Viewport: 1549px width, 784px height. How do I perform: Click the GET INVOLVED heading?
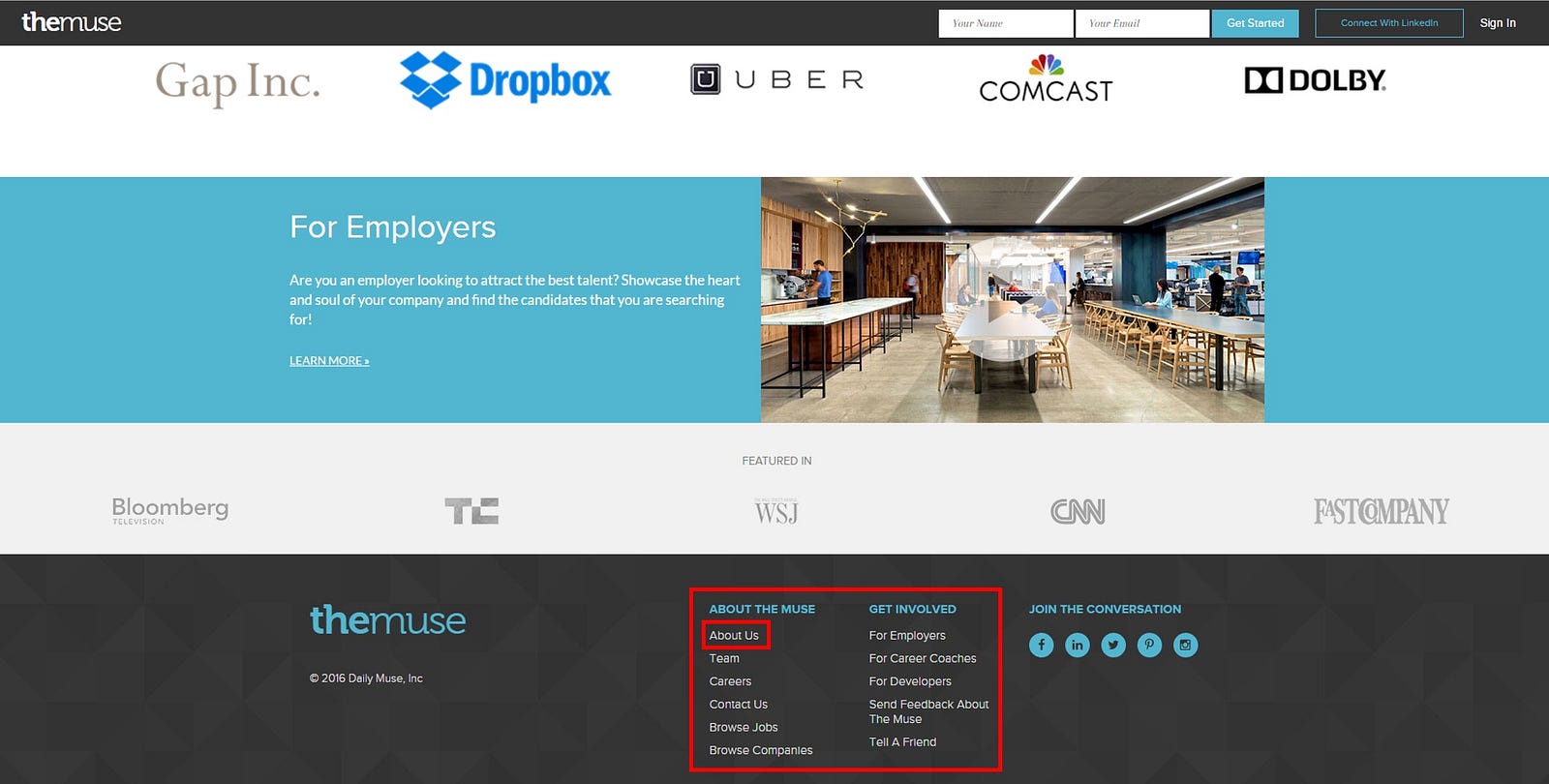coord(912,610)
